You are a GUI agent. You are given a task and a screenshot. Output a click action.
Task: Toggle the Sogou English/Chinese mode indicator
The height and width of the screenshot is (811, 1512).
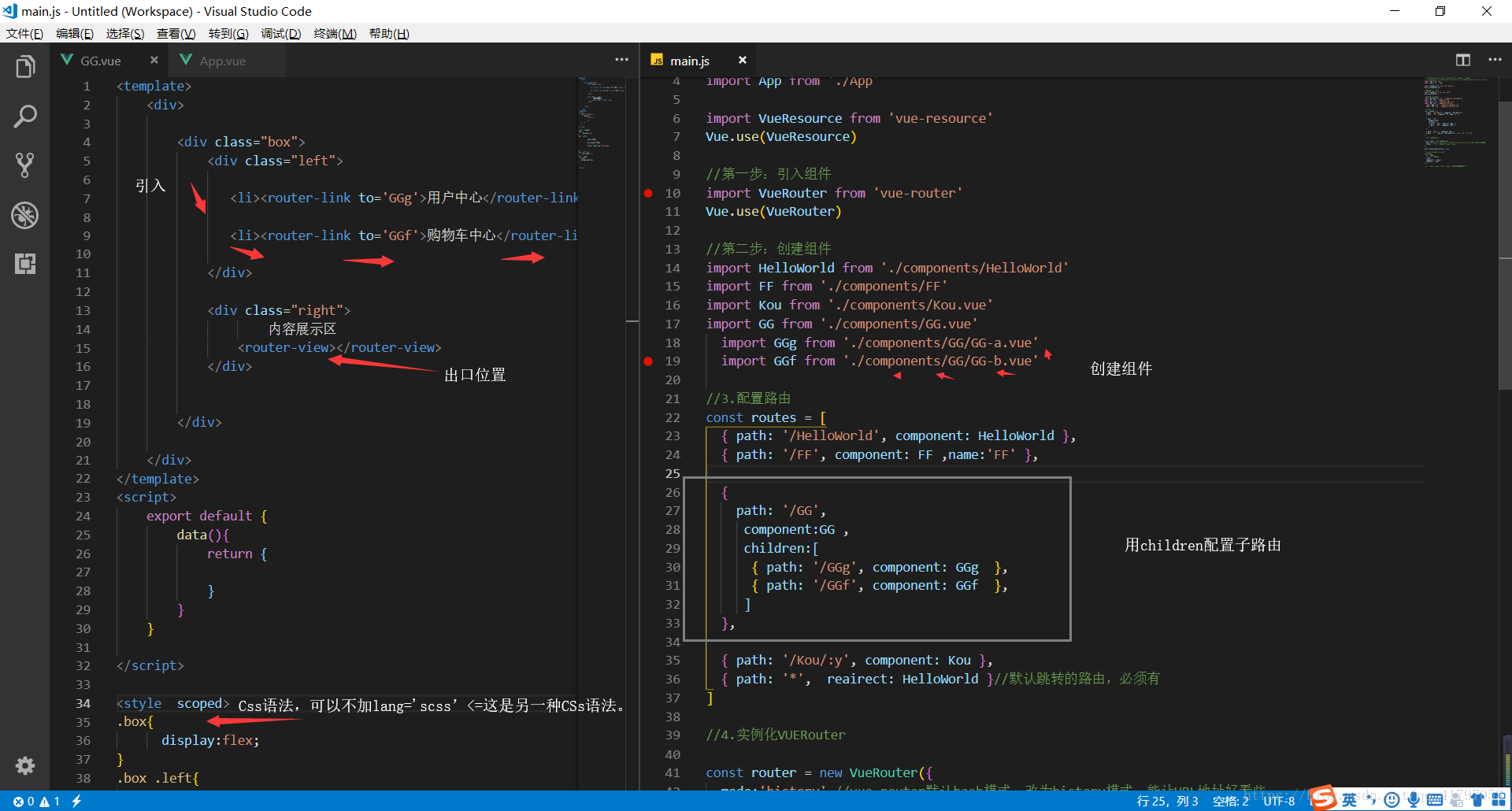[1350, 800]
